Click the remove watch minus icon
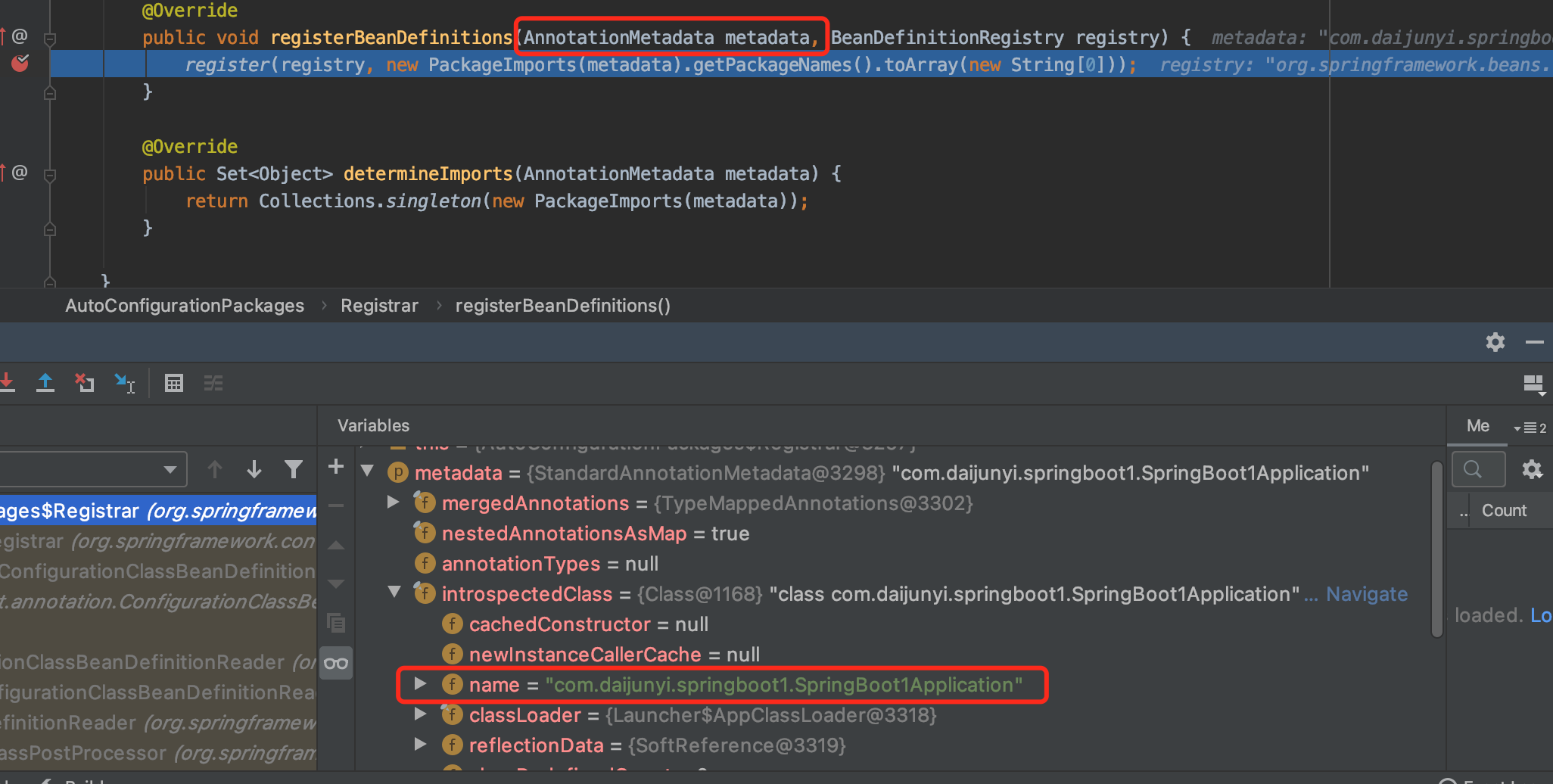This screenshot has width=1553, height=784. point(336,506)
